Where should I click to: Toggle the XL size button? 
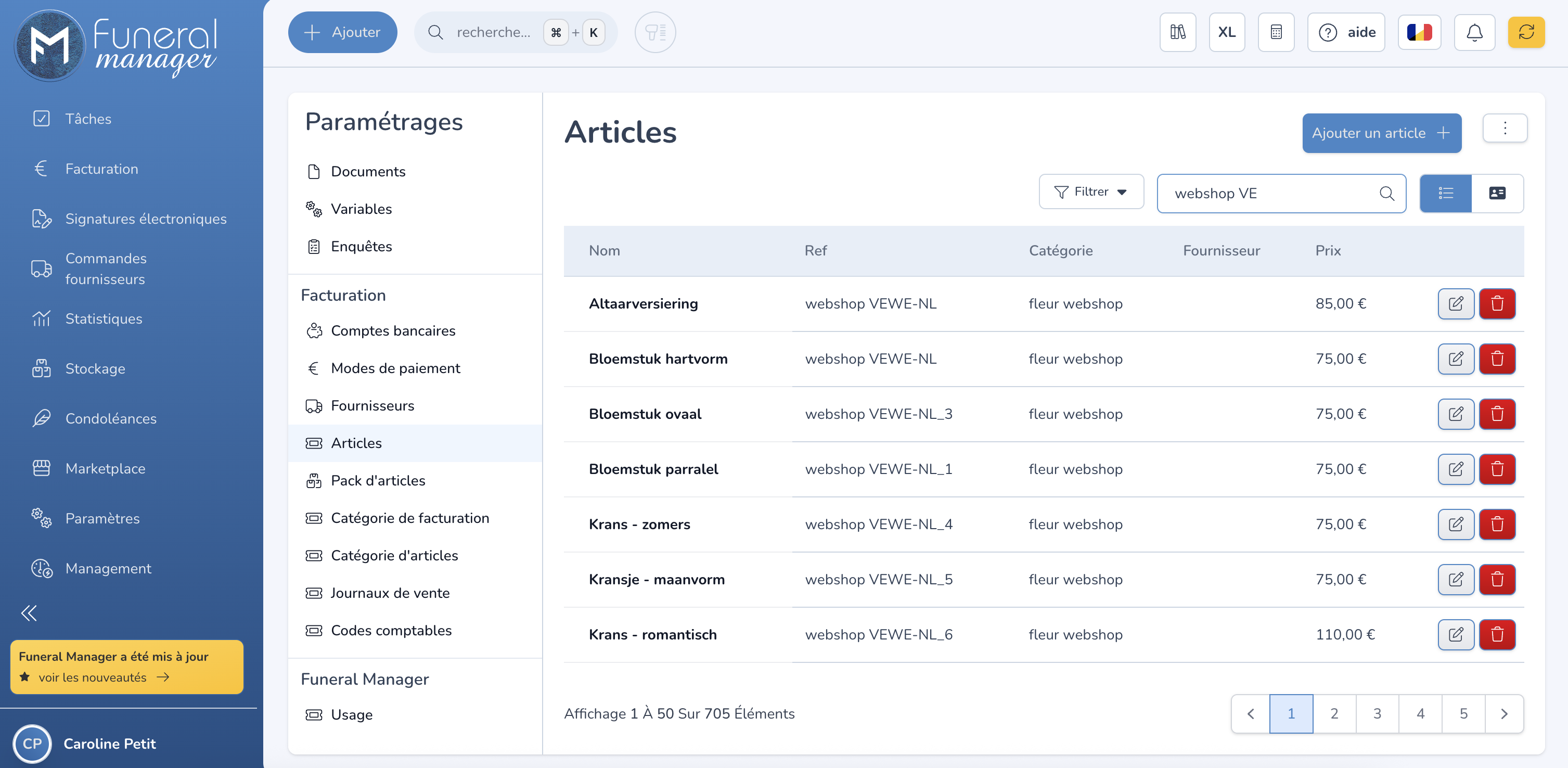pyautogui.click(x=1227, y=32)
